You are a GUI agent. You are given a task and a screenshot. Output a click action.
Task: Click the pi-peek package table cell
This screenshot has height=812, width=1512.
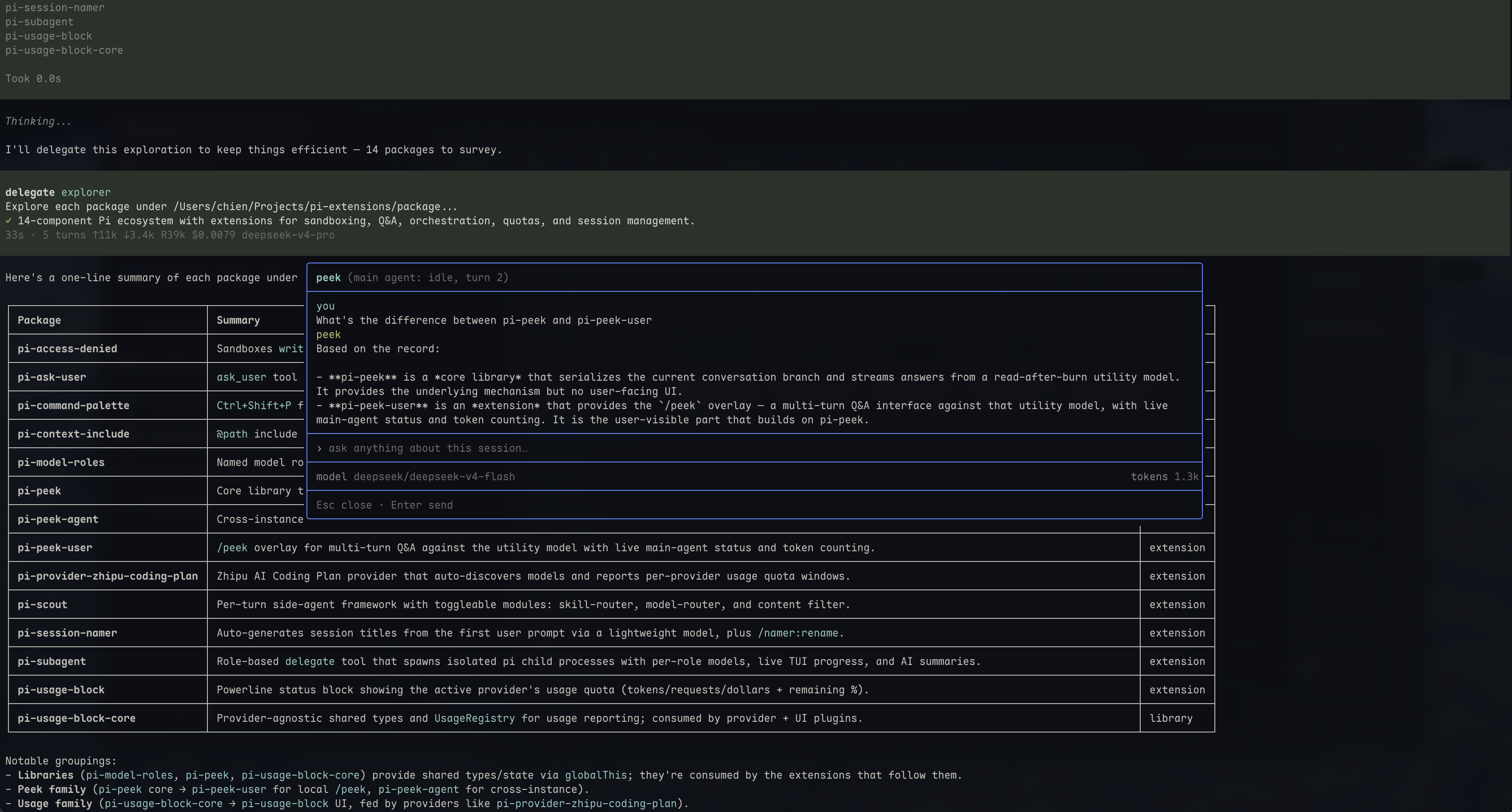pyautogui.click(x=108, y=491)
